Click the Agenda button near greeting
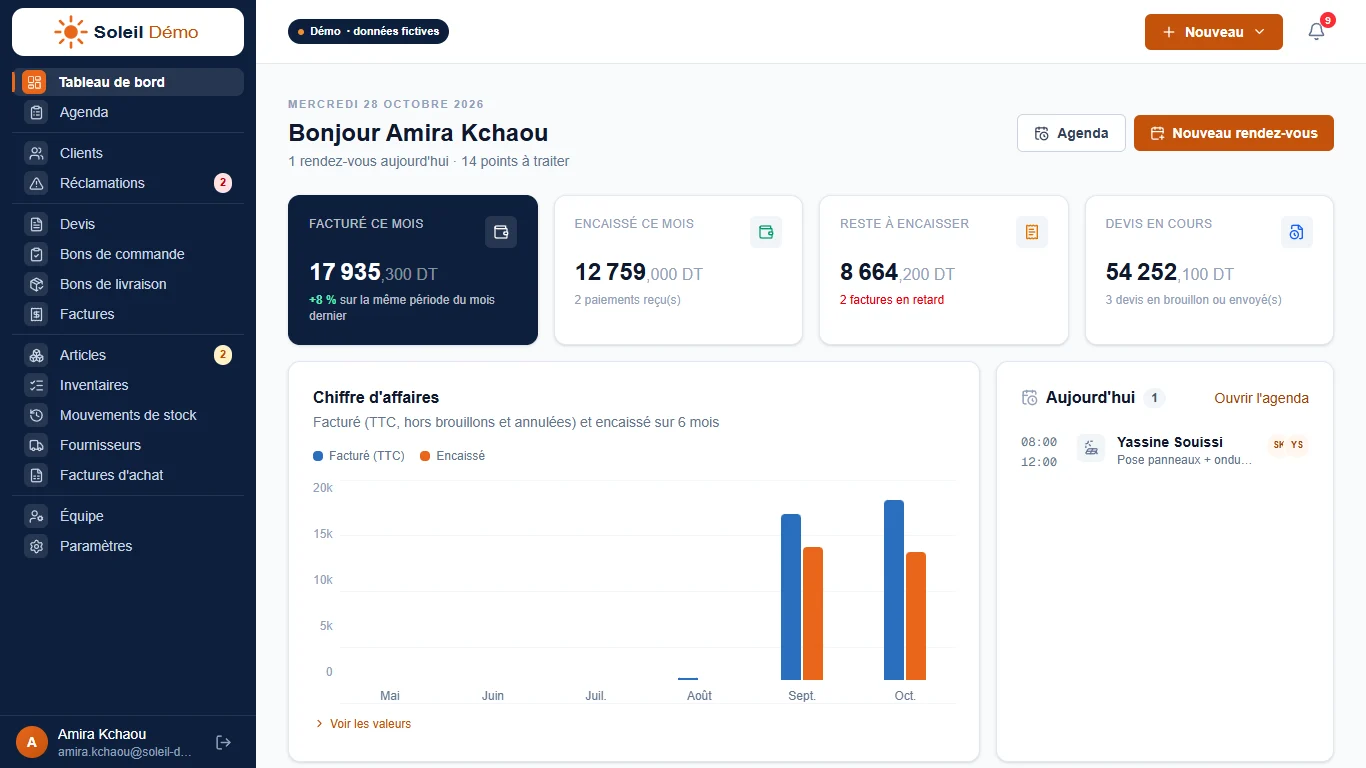 click(1071, 133)
